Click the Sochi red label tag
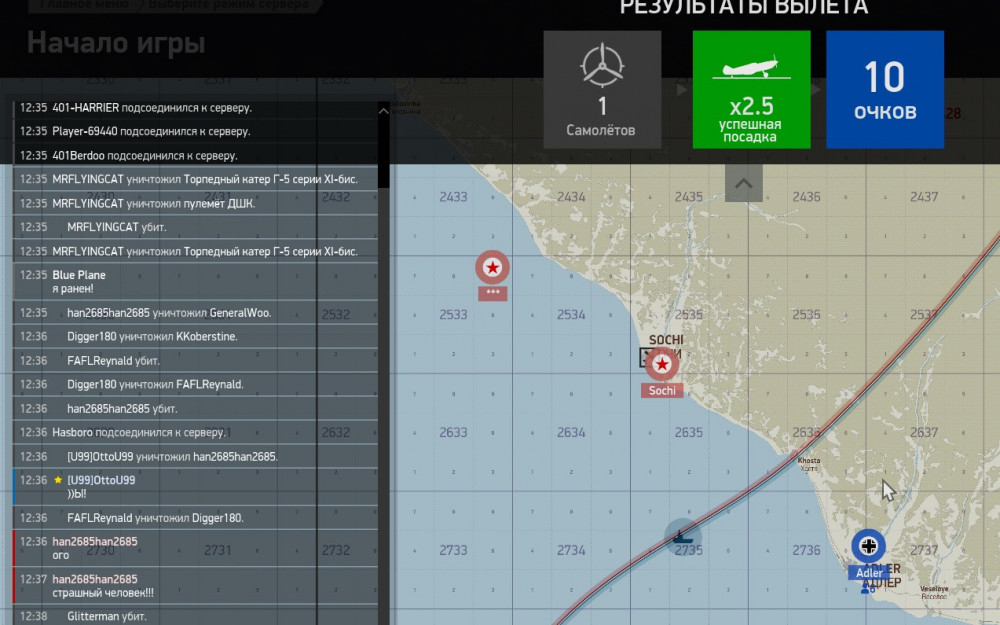 662,390
